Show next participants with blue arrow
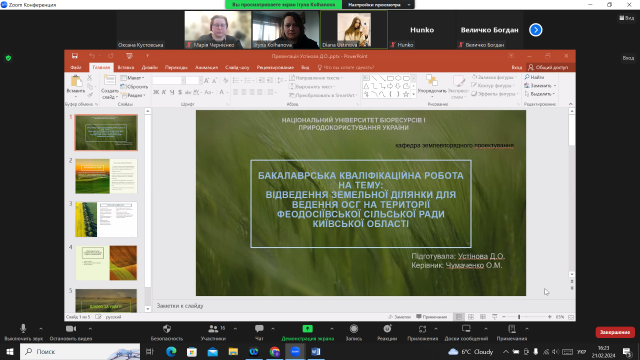This screenshot has width=640, height=360. click(x=536, y=30)
